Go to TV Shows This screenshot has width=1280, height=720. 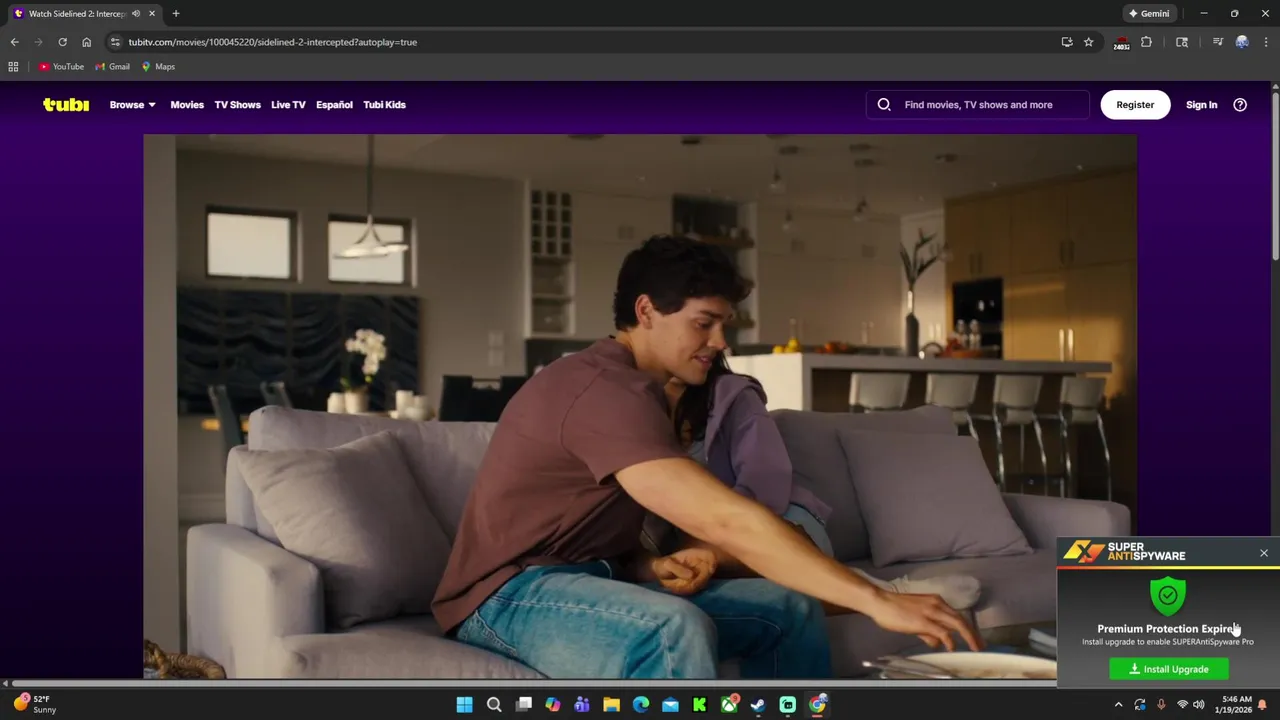click(237, 104)
